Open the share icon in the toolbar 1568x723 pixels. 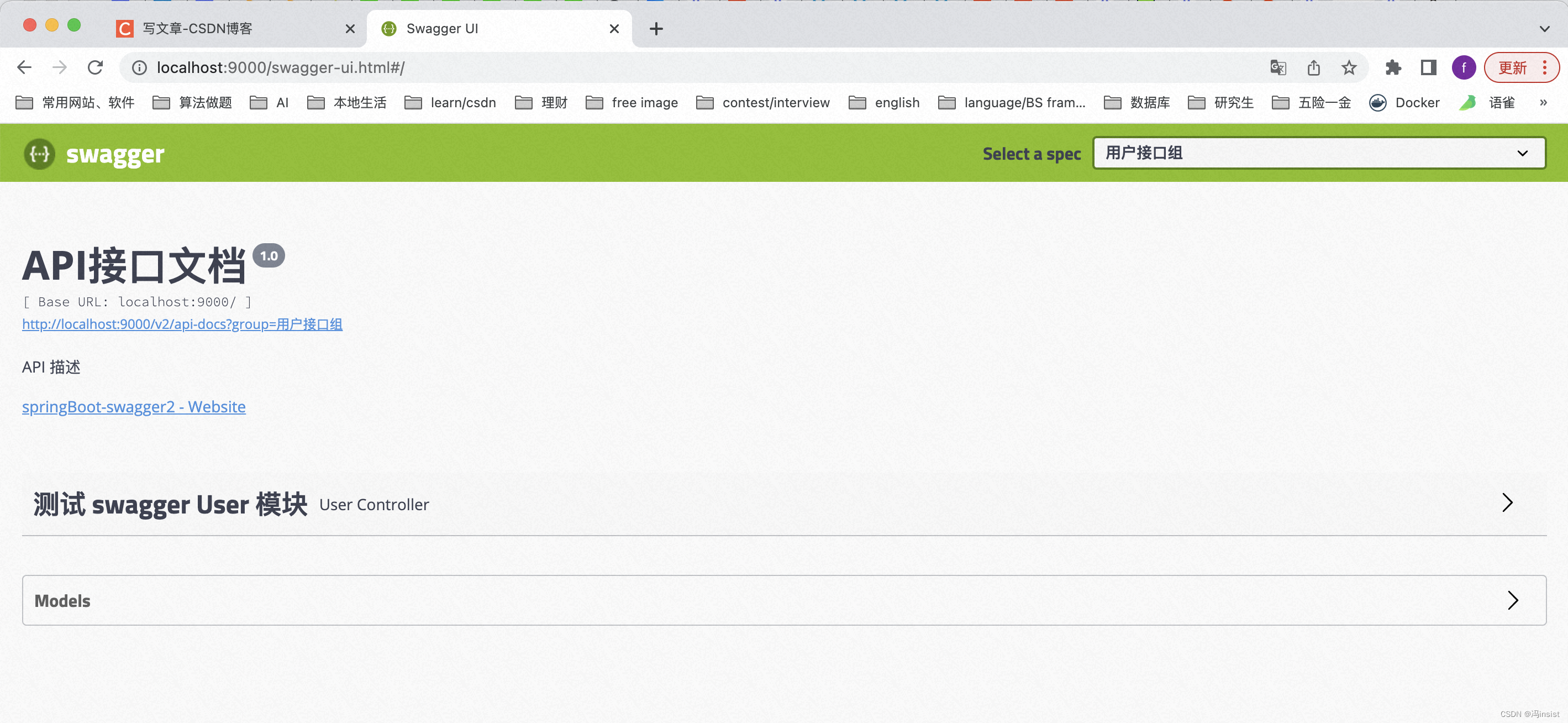(1313, 67)
